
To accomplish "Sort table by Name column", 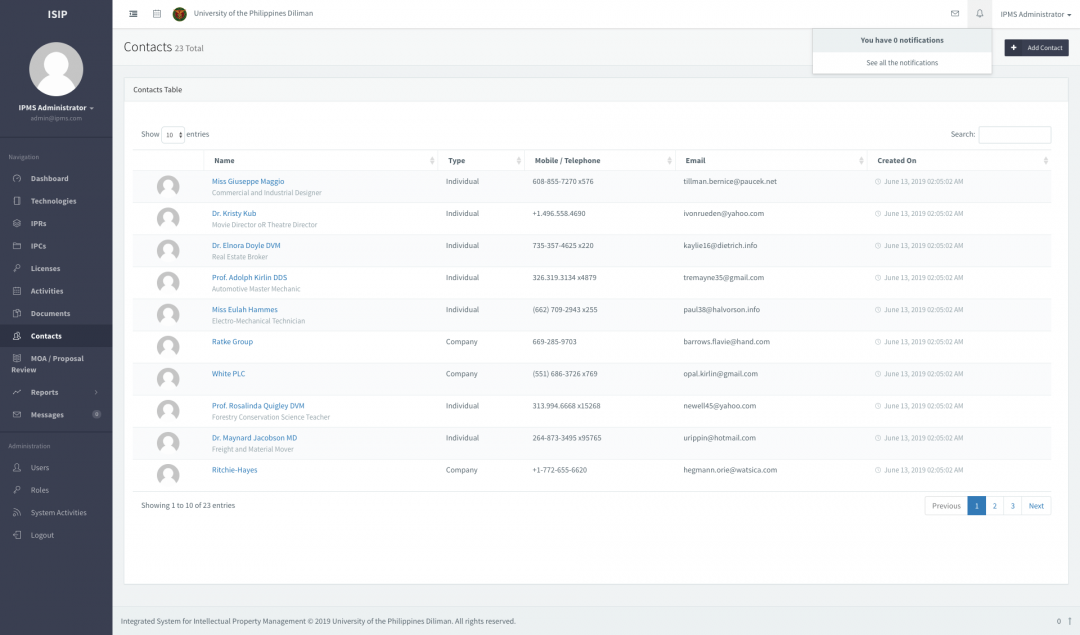I will 321,160.
